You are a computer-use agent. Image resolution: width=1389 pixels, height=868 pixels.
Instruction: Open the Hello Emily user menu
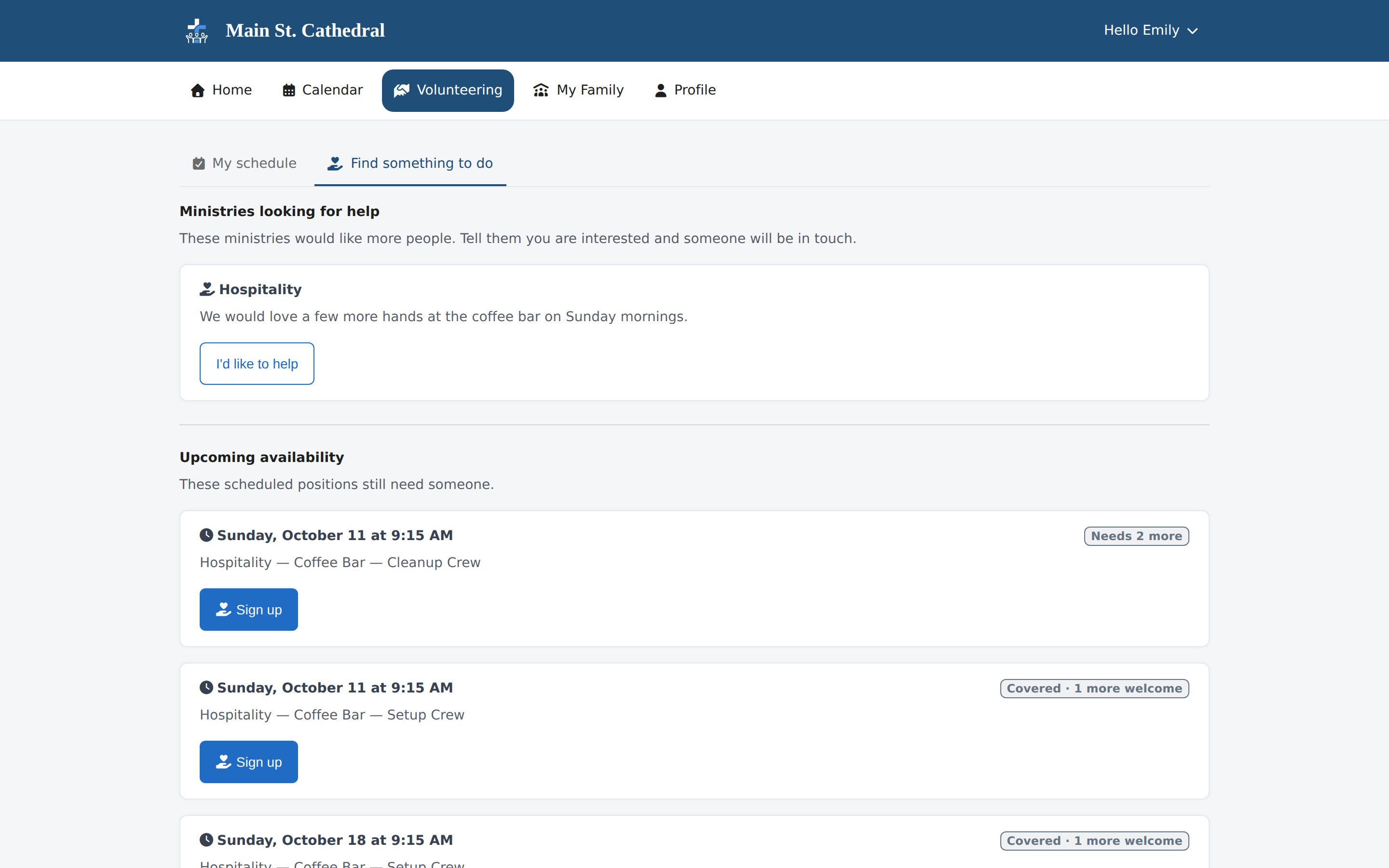(1150, 30)
